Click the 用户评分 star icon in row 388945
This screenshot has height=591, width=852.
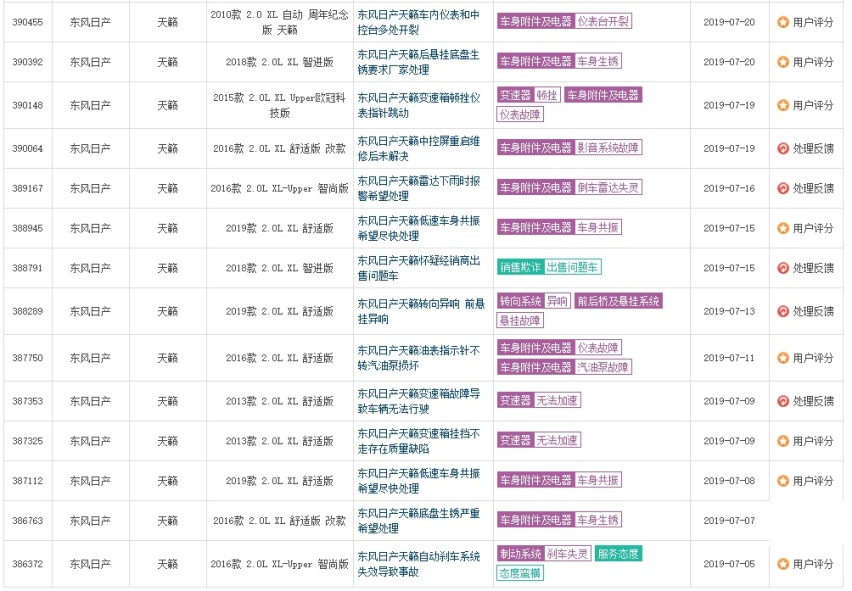[782, 228]
